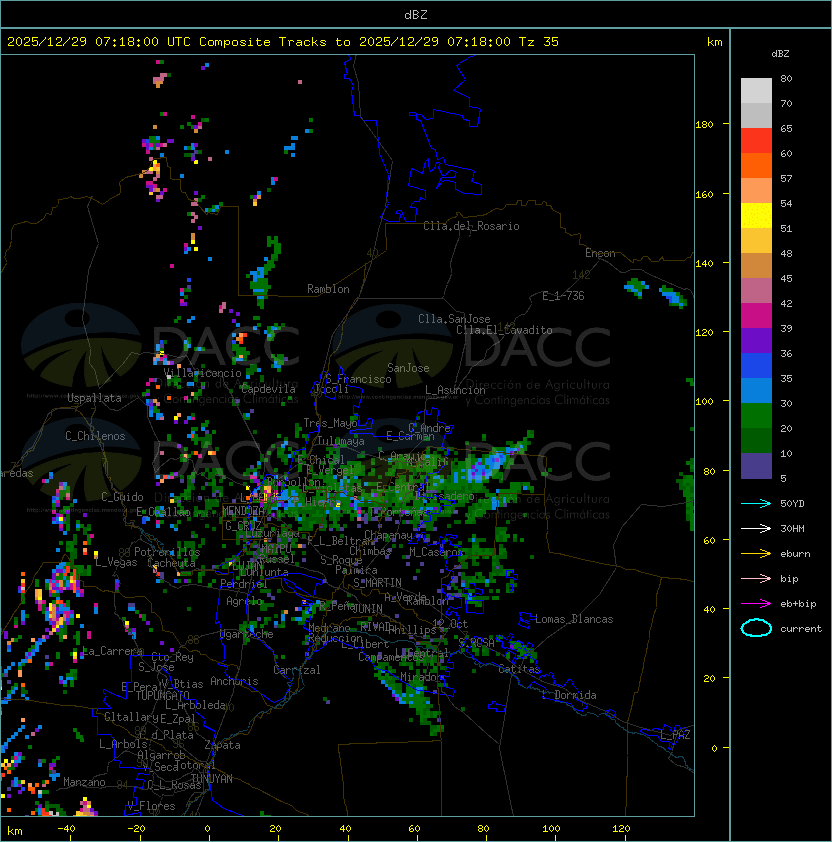
Task: Pick the light gray swatch between 80 and 70
Action: tap(756, 90)
